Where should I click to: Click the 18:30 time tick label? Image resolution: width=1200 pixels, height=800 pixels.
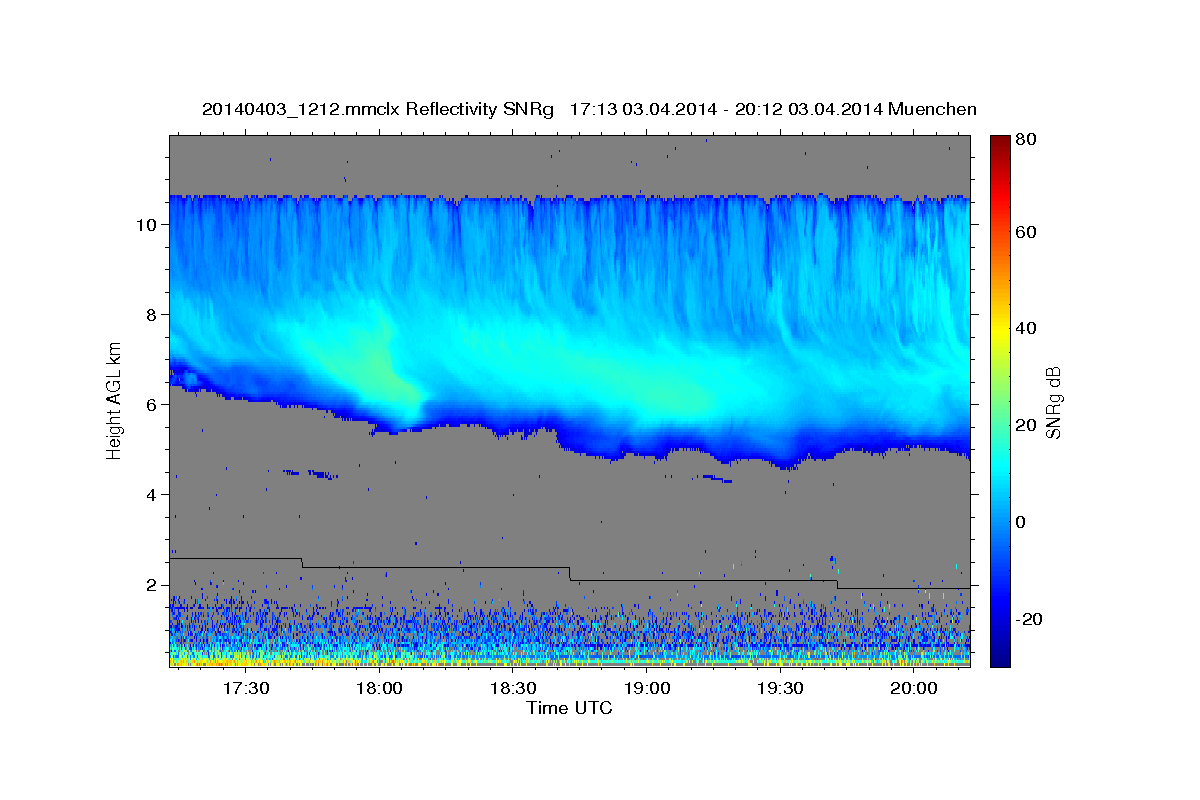[513, 688]
